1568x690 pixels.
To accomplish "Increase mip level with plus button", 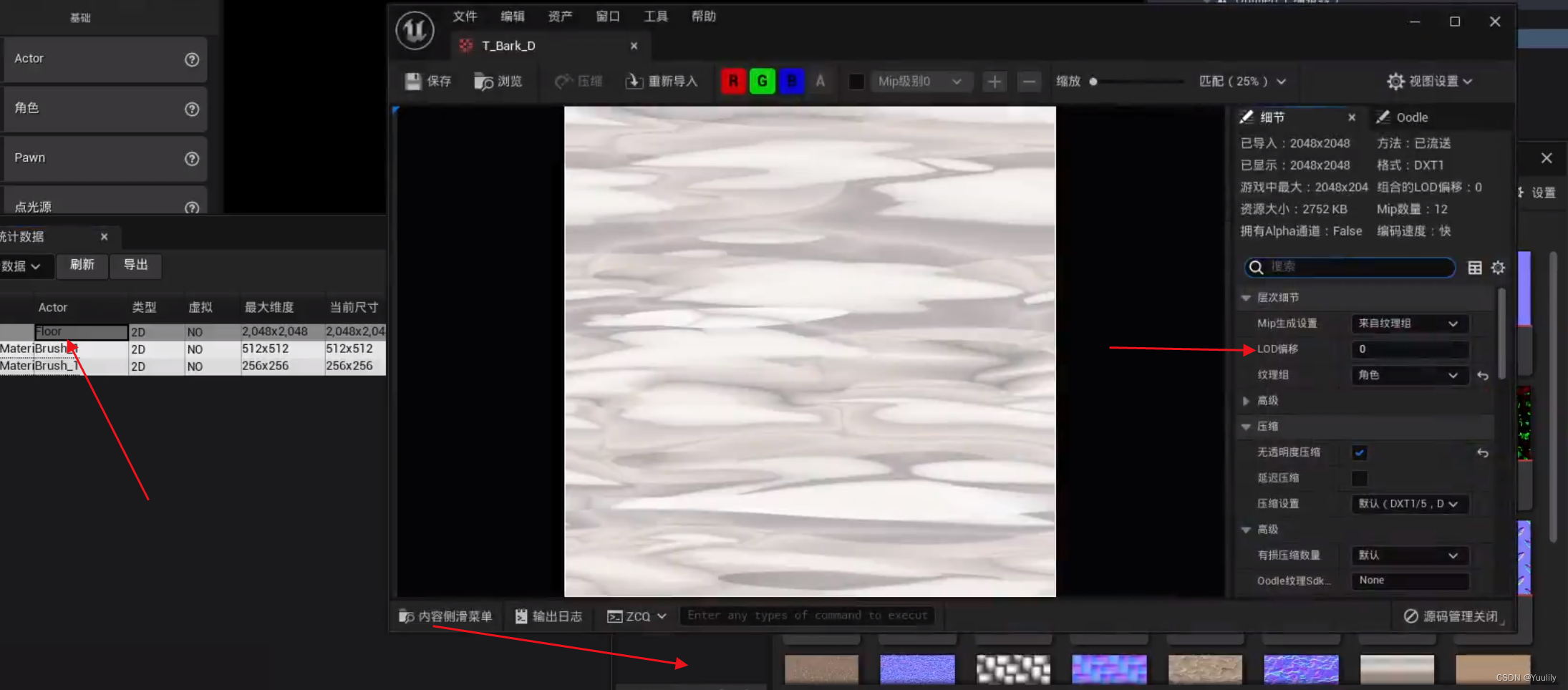I will pyautogui.click(x=994, y=82).
